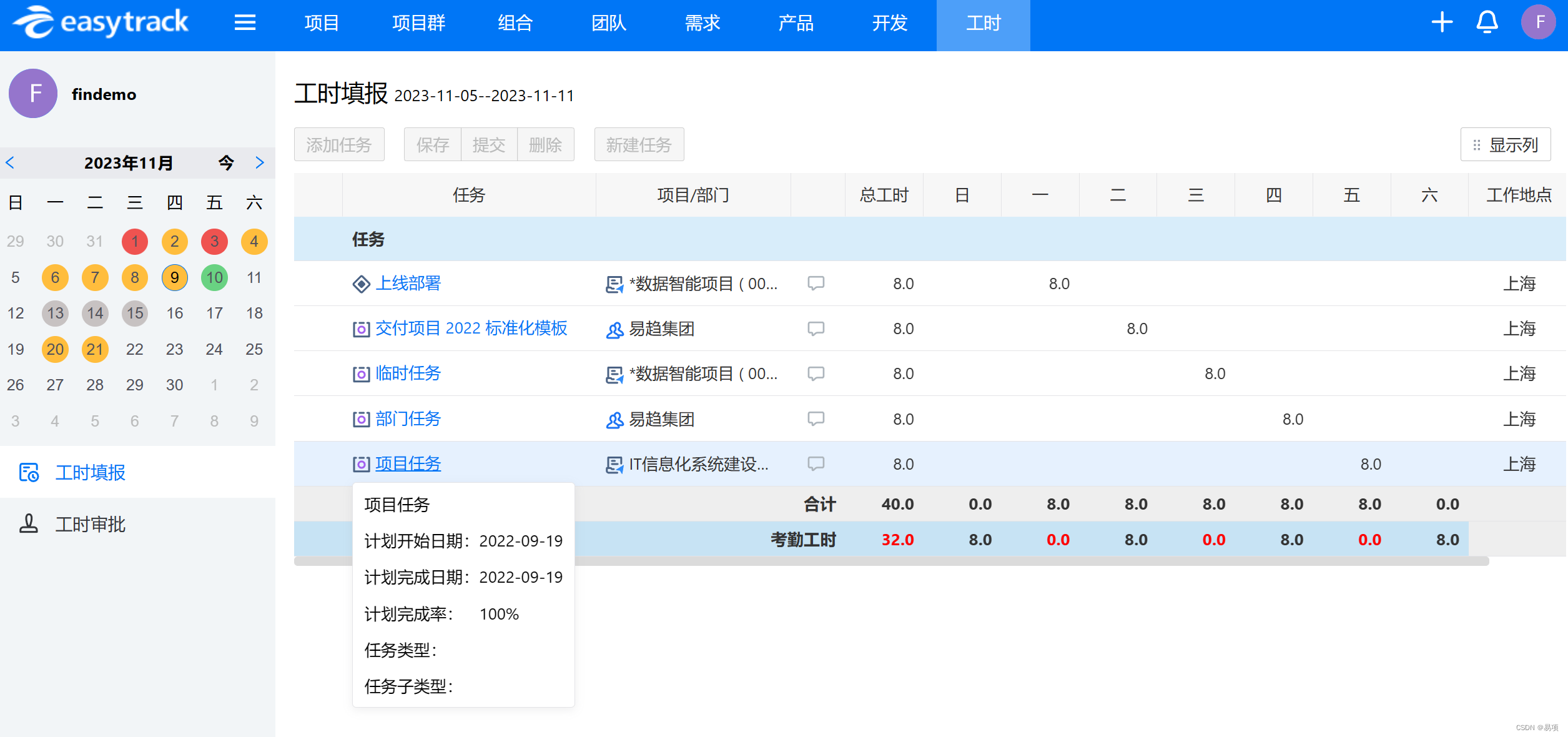Open the 上线部署 task link
1568x737 pixels.
pyautogui.click(x=408, y=284)
